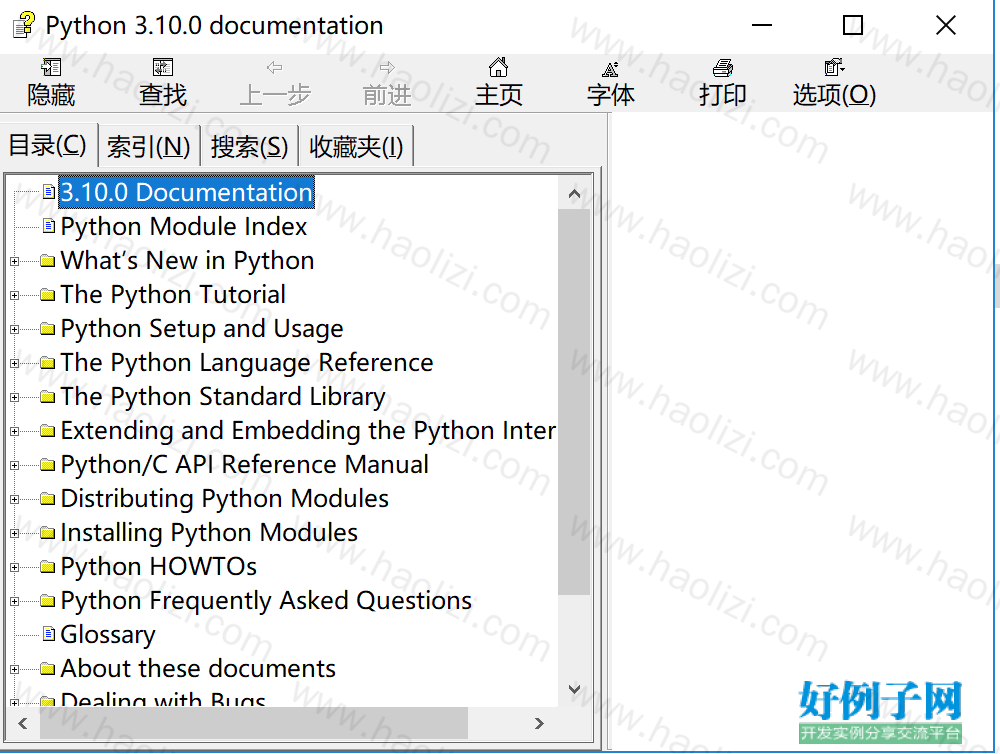Click the 主页 (Home) toolbar icon
Image resolution: width=1000 pixels, height=754 pixels.
[x=498, y=67]
